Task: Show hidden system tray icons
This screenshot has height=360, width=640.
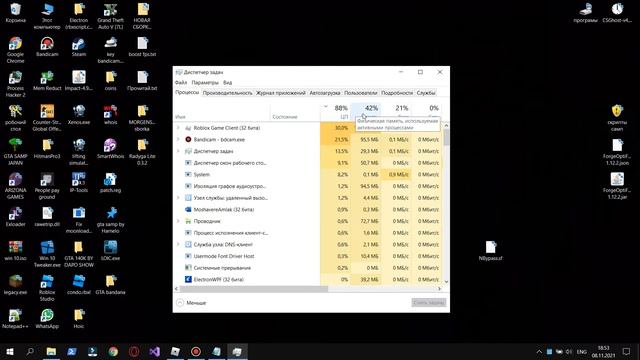Action: click(x=539, y=352)
